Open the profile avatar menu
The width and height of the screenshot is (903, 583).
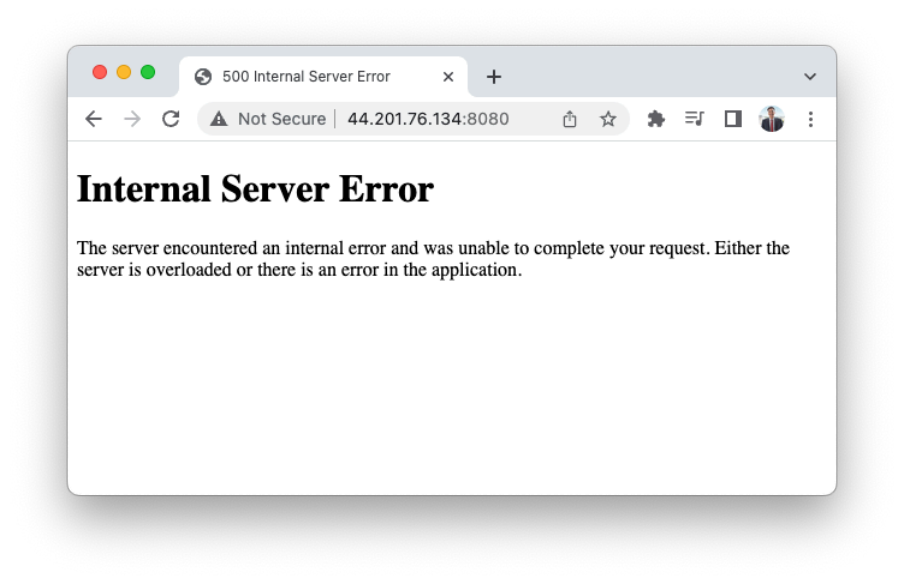pyautogui.click(x=772, y=119)
